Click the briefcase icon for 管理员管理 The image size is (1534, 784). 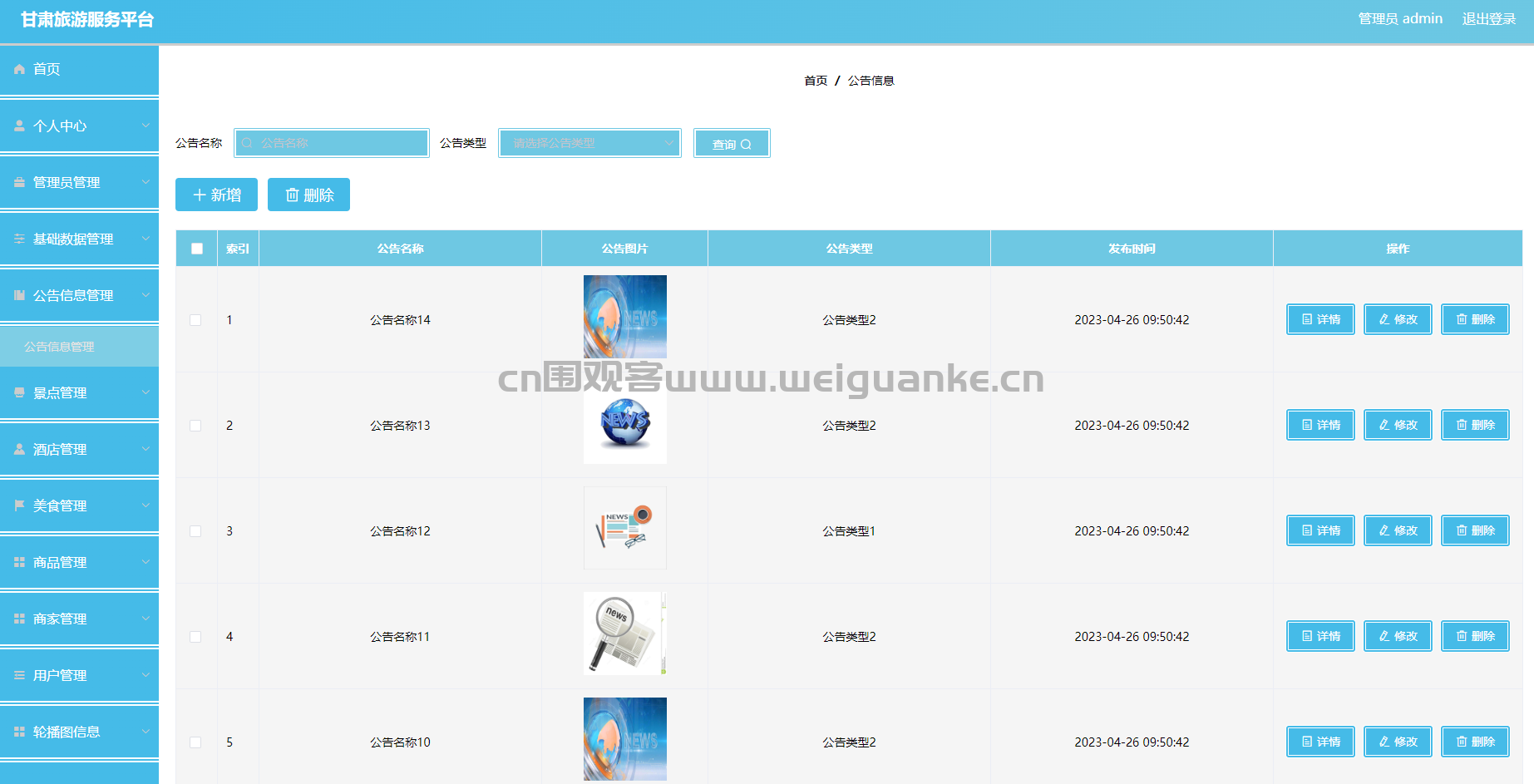point(19,182)
